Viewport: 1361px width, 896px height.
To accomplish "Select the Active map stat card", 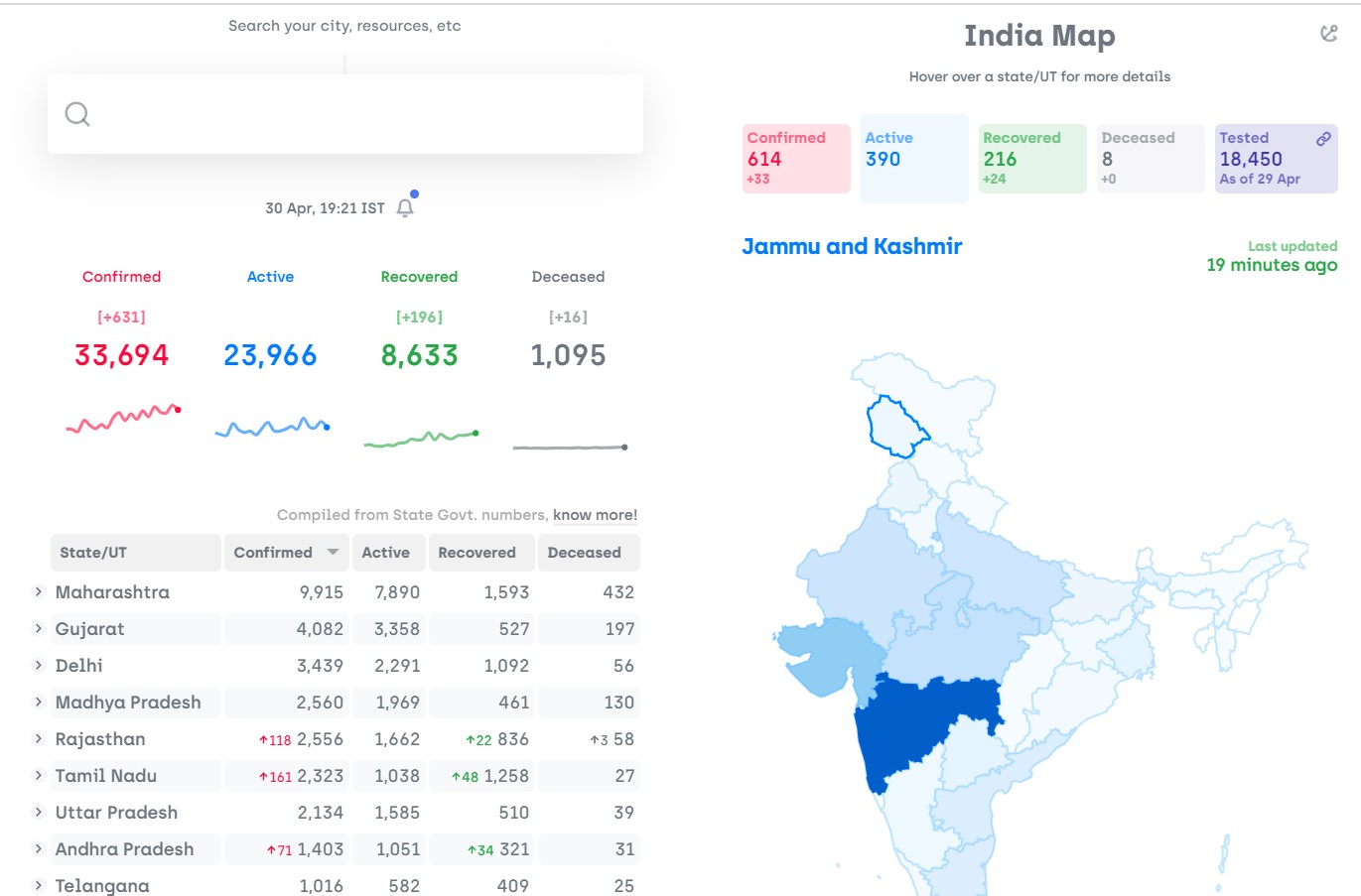I will point(914,159).
